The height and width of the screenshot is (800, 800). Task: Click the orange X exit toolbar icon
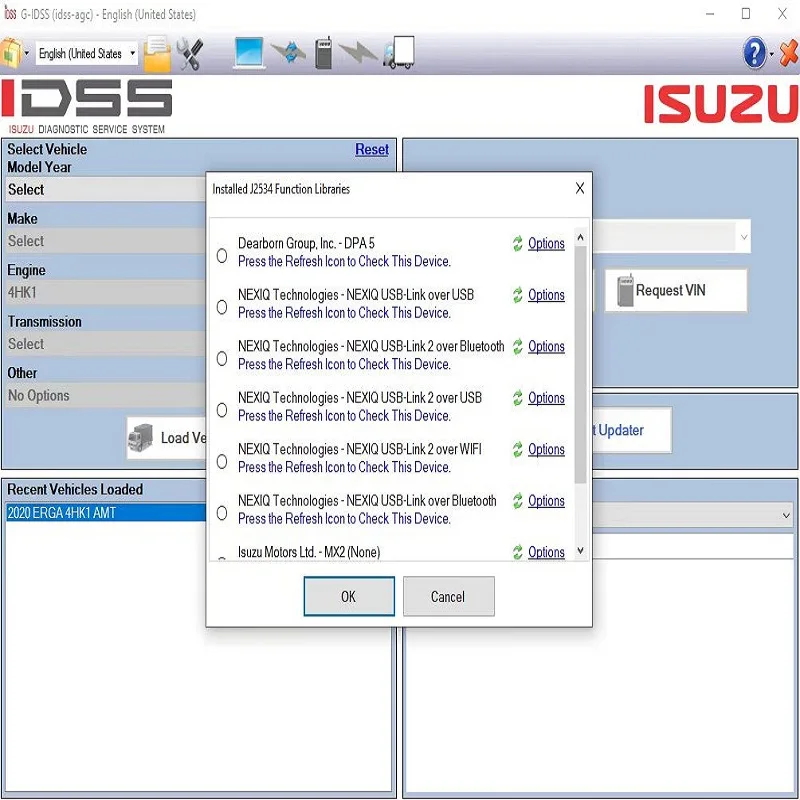pos(789,53)
